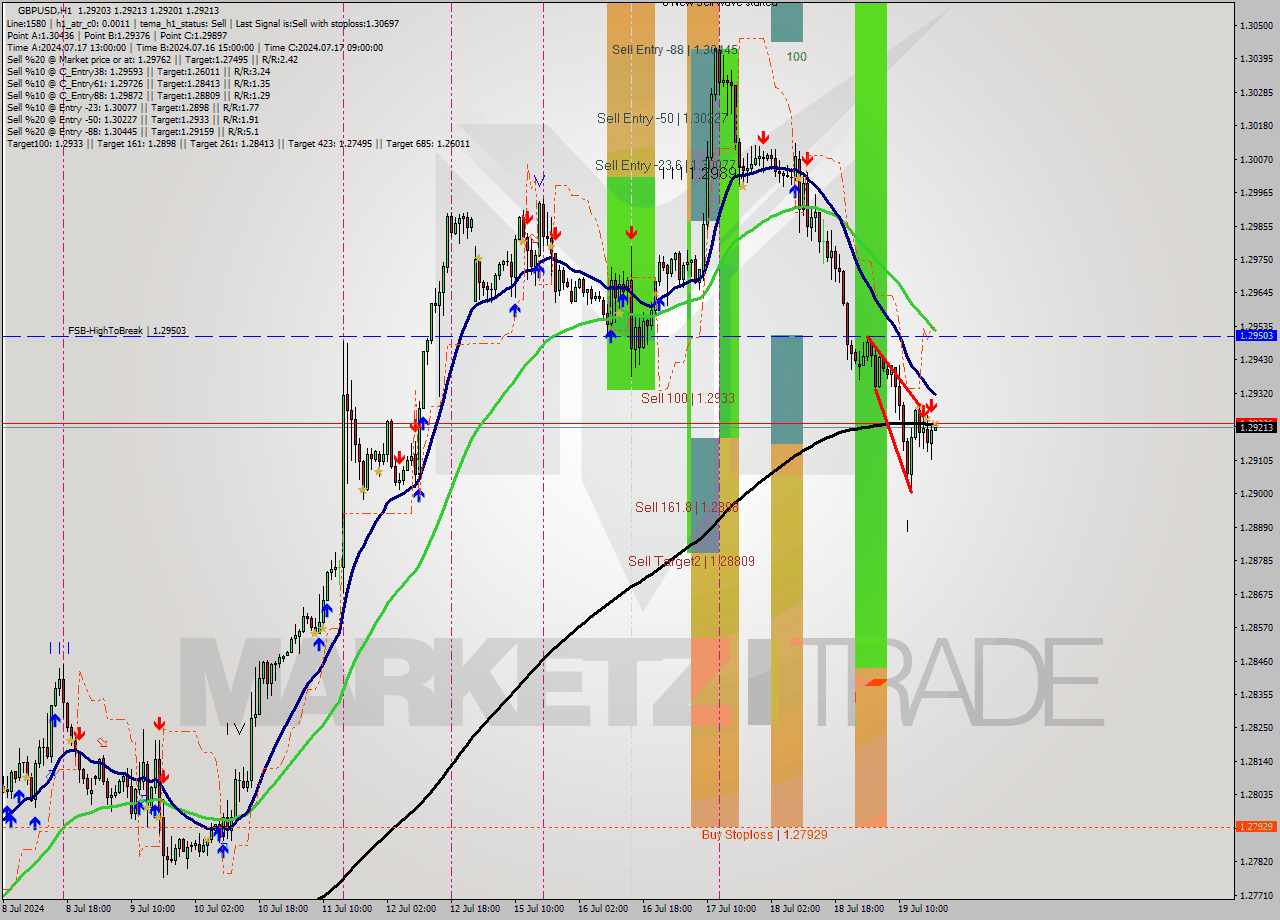Click the 1.27710 price axis value
The image size is (1280, 920).
(1256, 895)
